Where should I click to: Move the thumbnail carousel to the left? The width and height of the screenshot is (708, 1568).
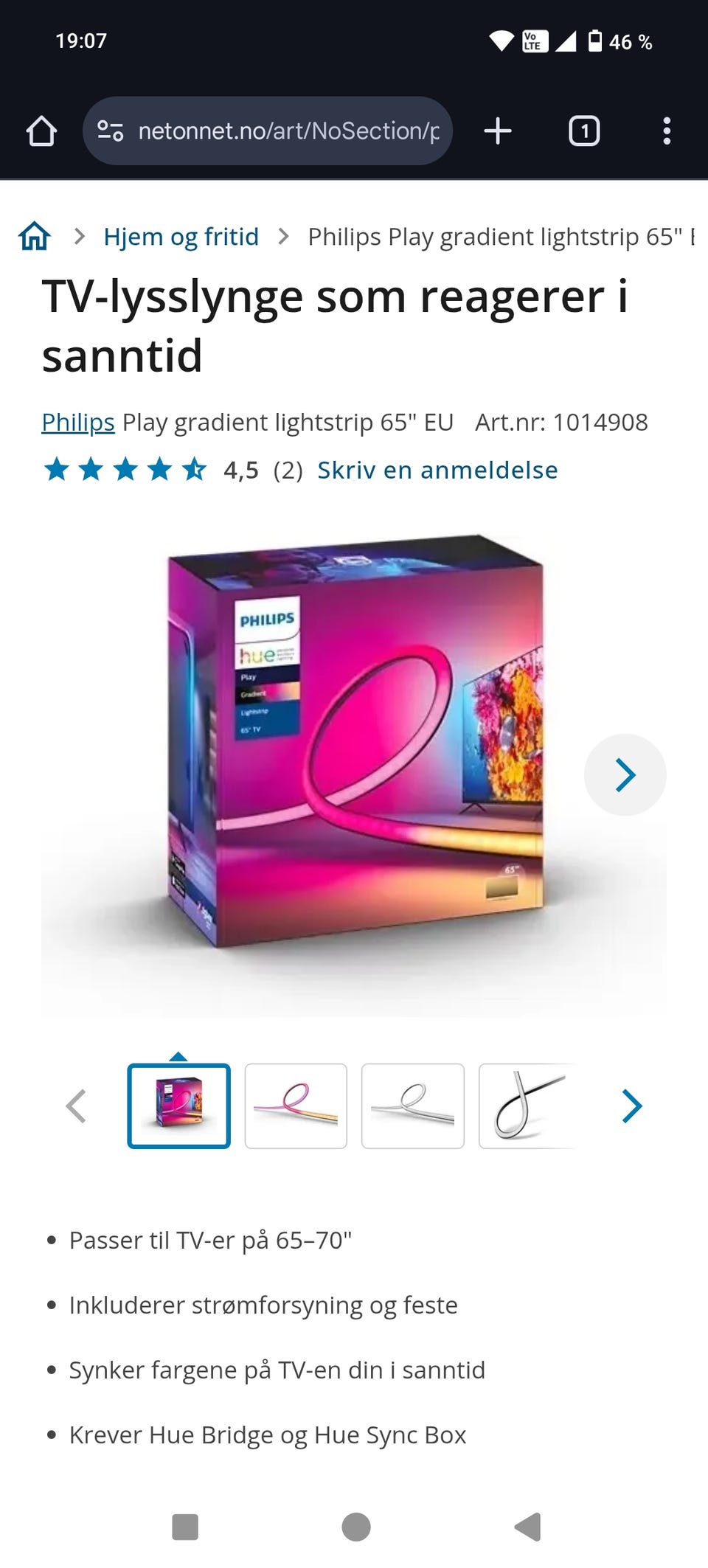pos(76,1106)
